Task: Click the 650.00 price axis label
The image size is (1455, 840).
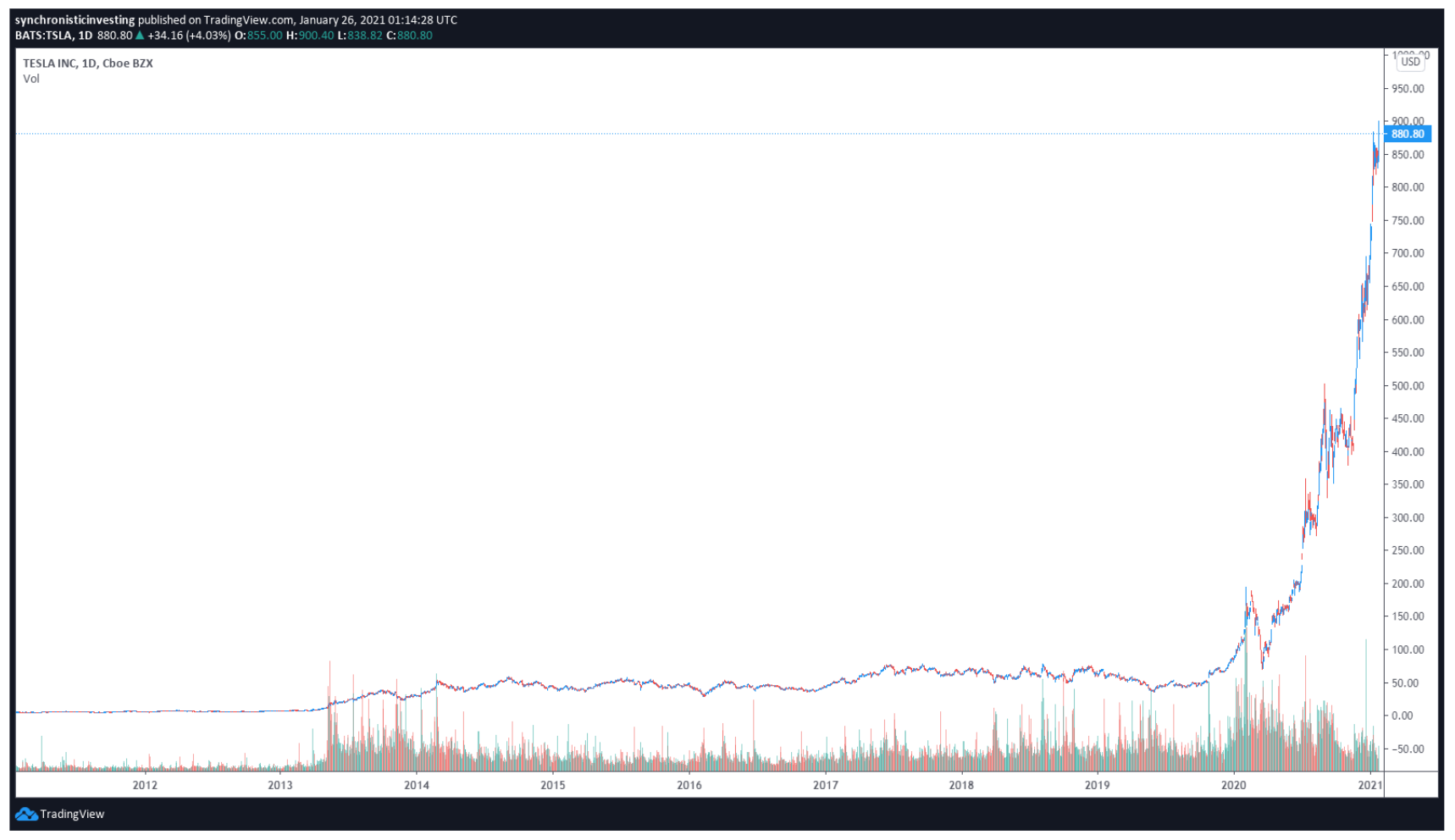Action: [x=1408, y=287]
